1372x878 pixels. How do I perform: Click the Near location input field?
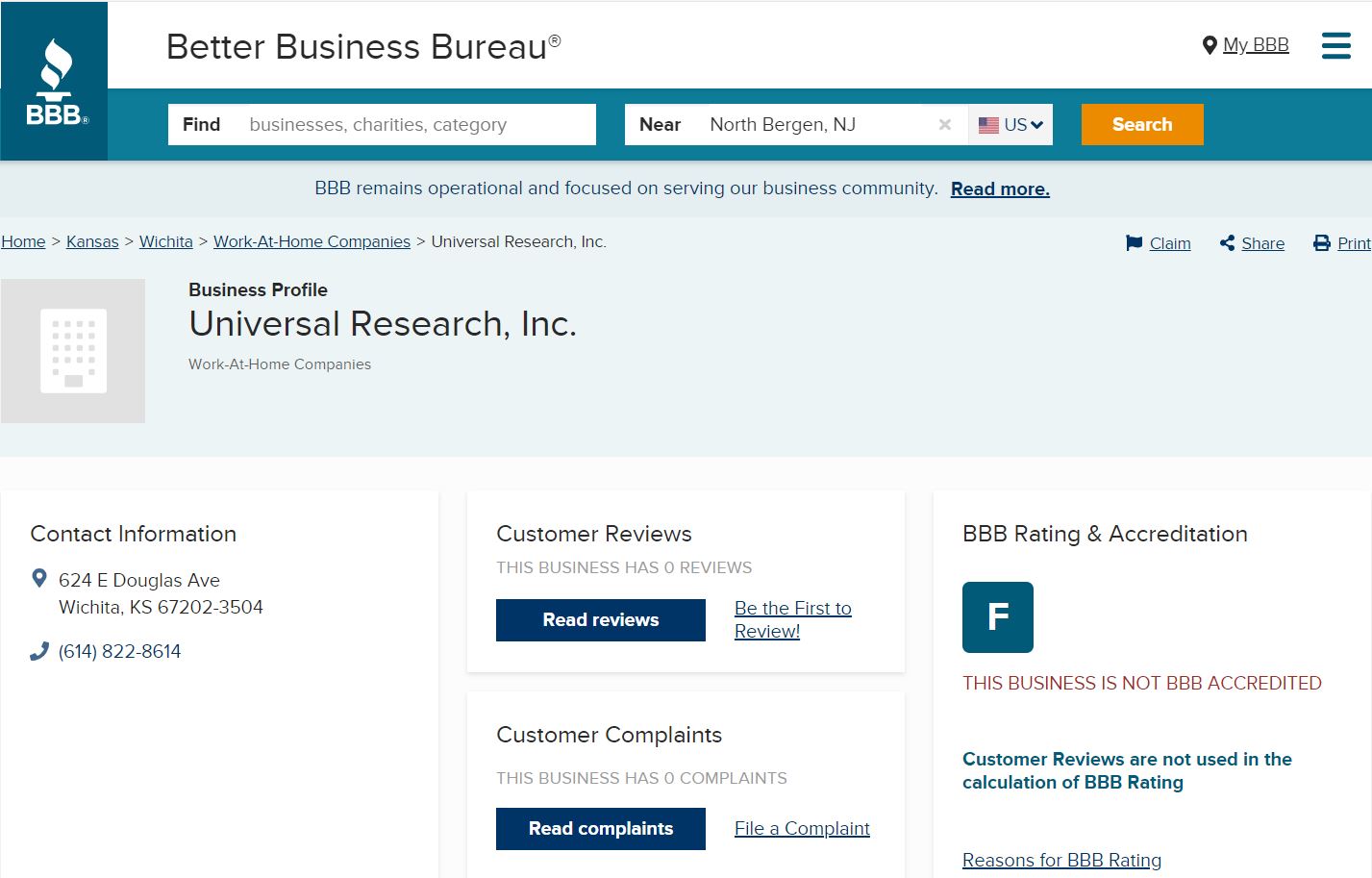pyautogui.click(x=796, y=125)
